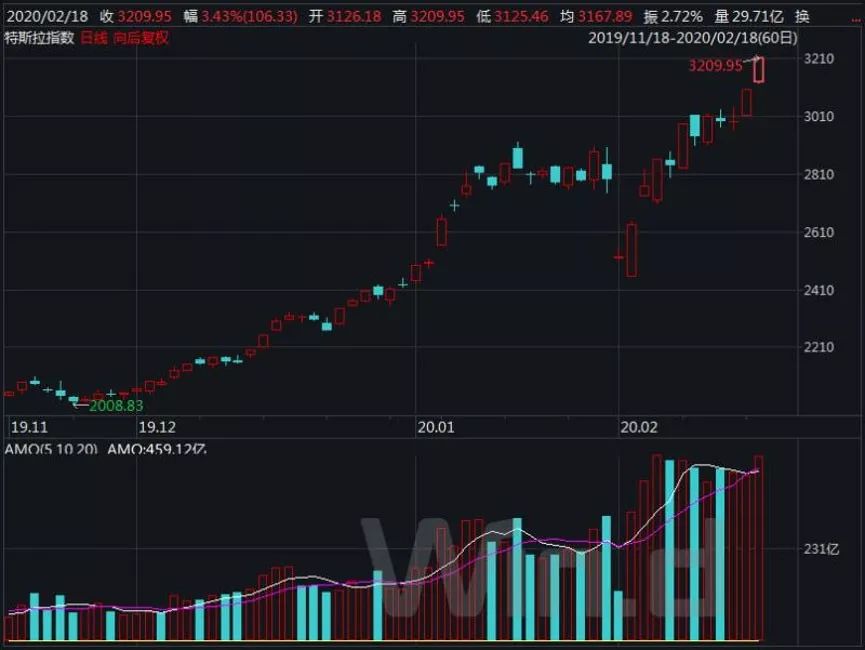Click the 换 turnover field in the header
865x650 pixels.
click(x=802, y=17)
